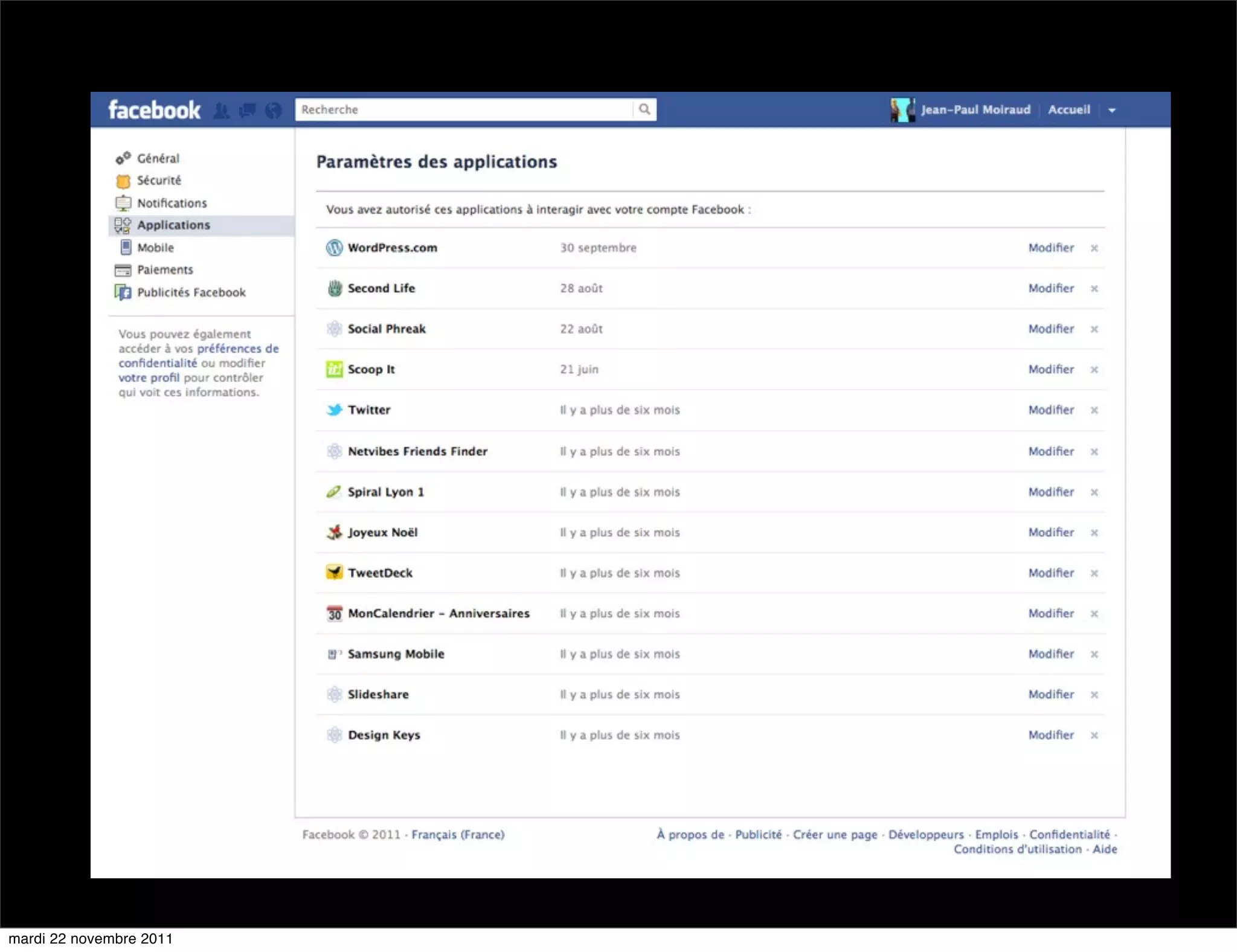
Task: Open the Français (France) language link
Action: [458, 834]
